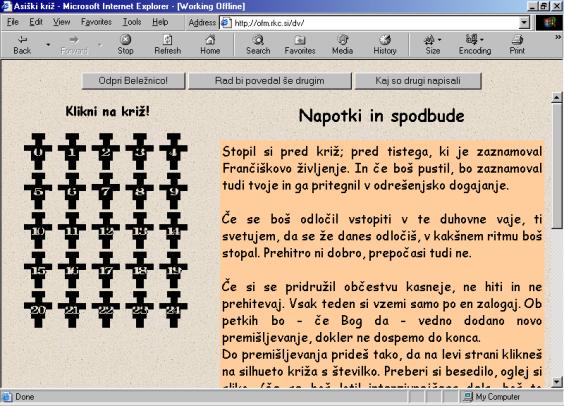Click the cross numbered 24
This screenshot has height=406, width=564.
pos(173,310)
